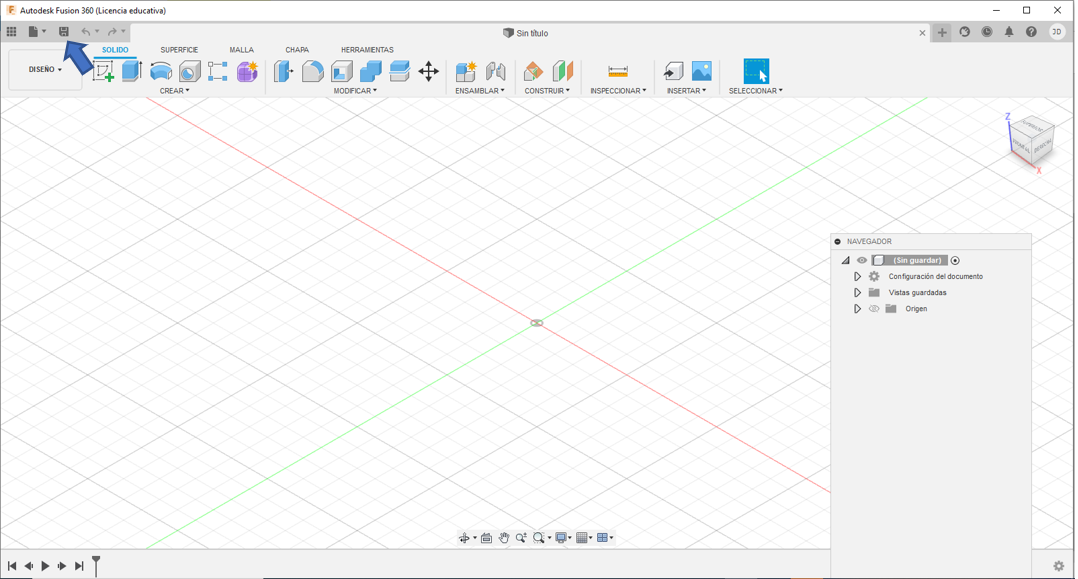Expand the Vistas guardadas node
The width and height of the screenshot is (1078, 579).
[x=857, y=293]
